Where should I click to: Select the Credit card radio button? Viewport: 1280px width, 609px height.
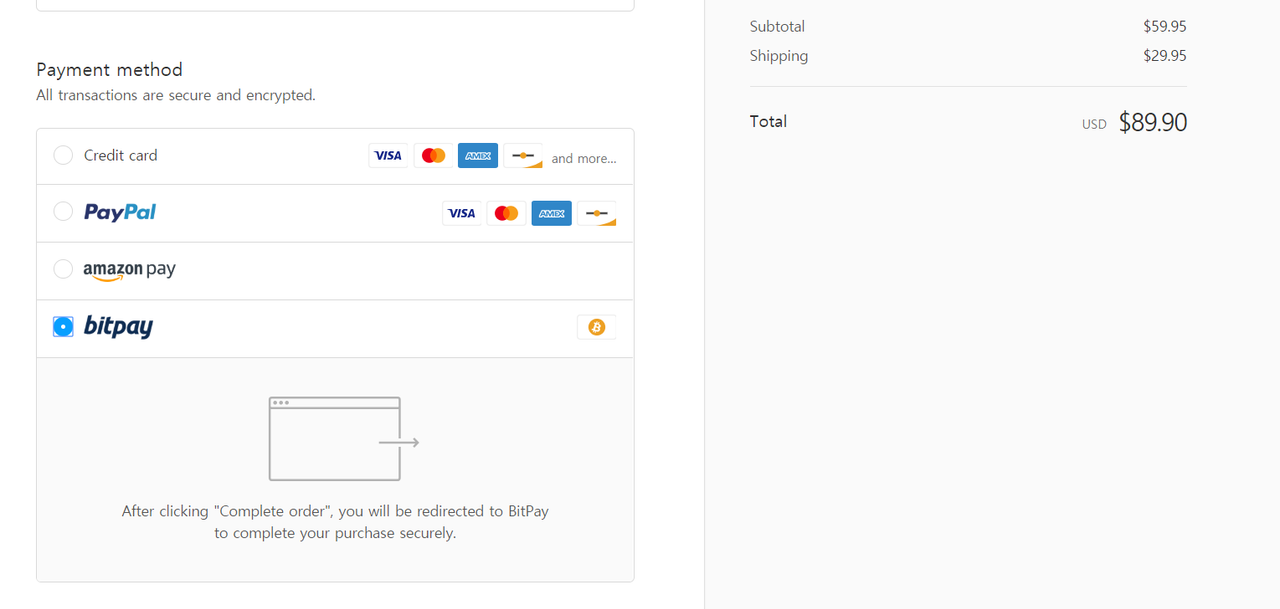pyautogui.click(x=63, y=155)
